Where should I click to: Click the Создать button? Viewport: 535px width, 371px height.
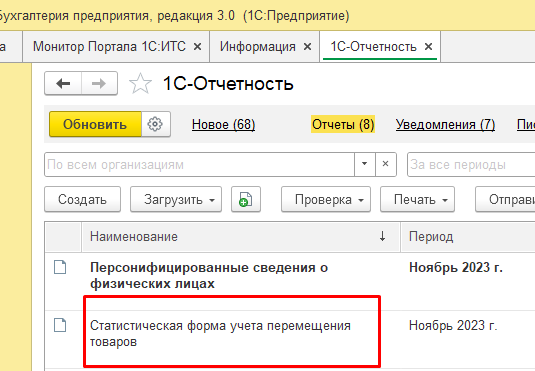[82, 199]
